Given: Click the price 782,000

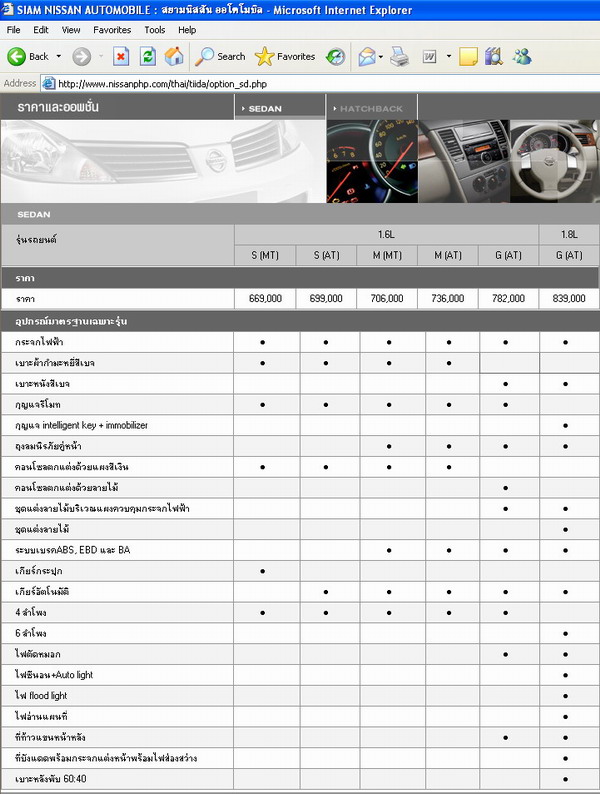Looking at the screenshot, I should pyautogui.click(x=508, y=298).
